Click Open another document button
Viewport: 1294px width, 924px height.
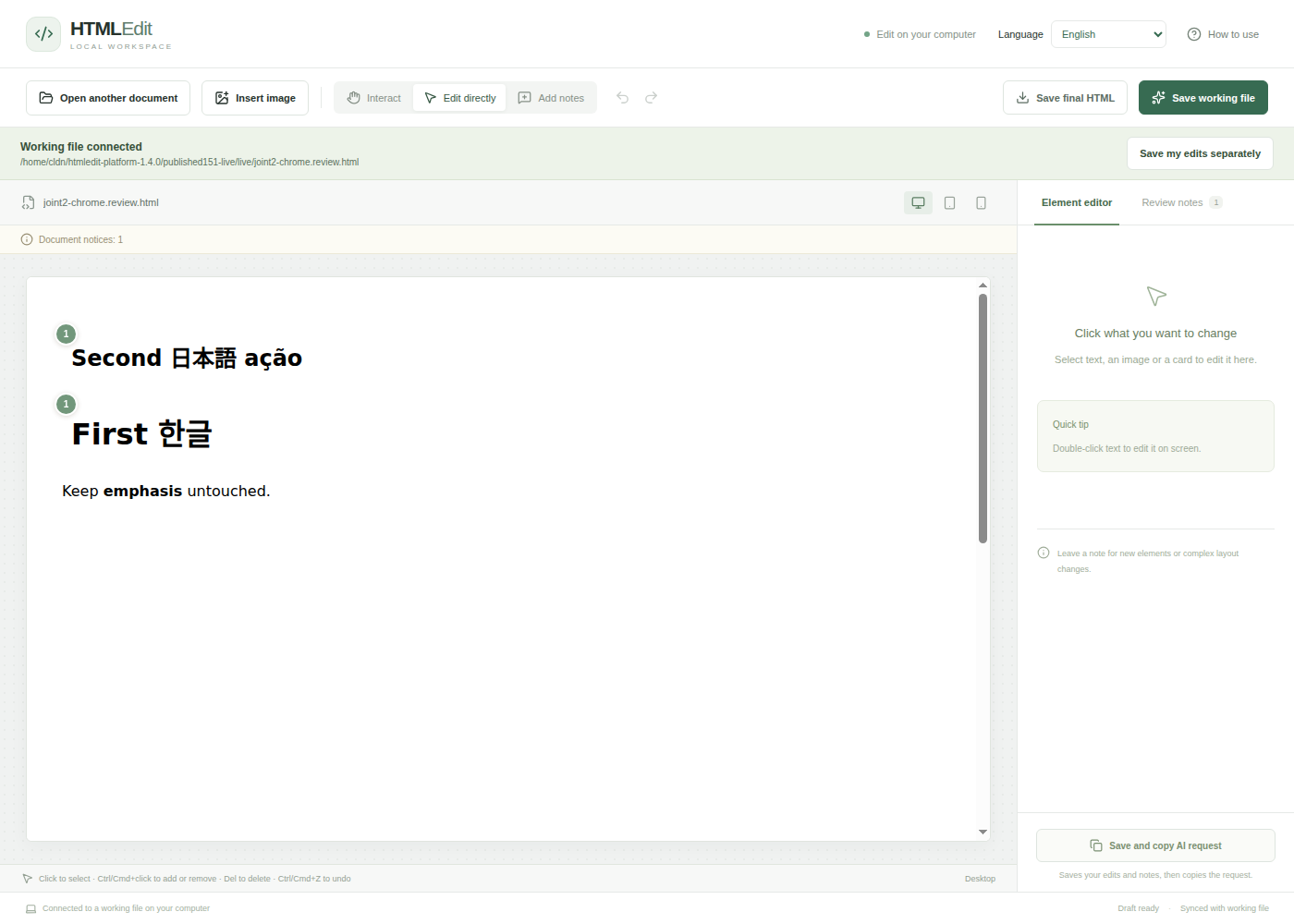[x=108, y=98]
